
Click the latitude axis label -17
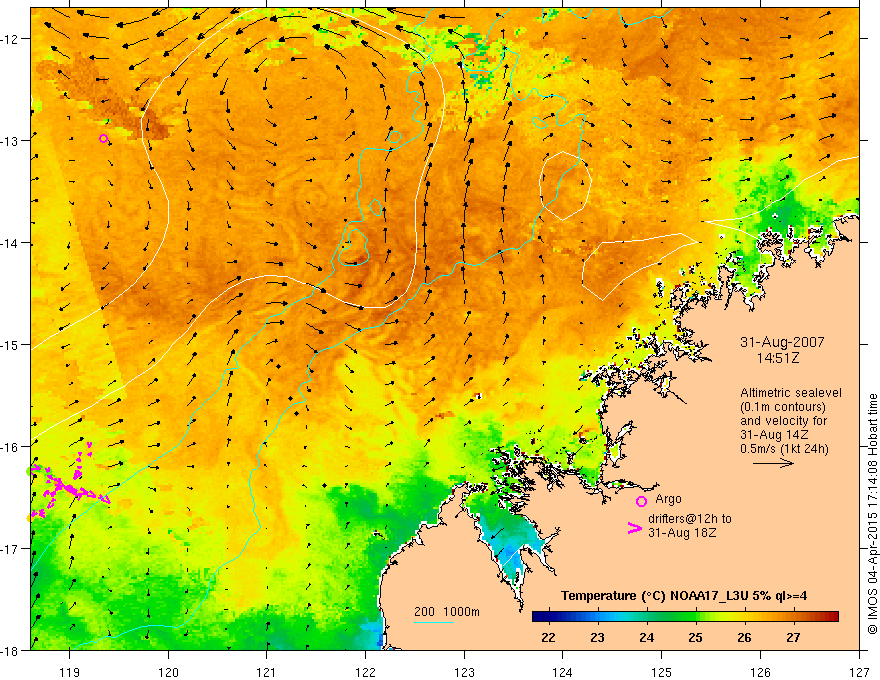11,548
